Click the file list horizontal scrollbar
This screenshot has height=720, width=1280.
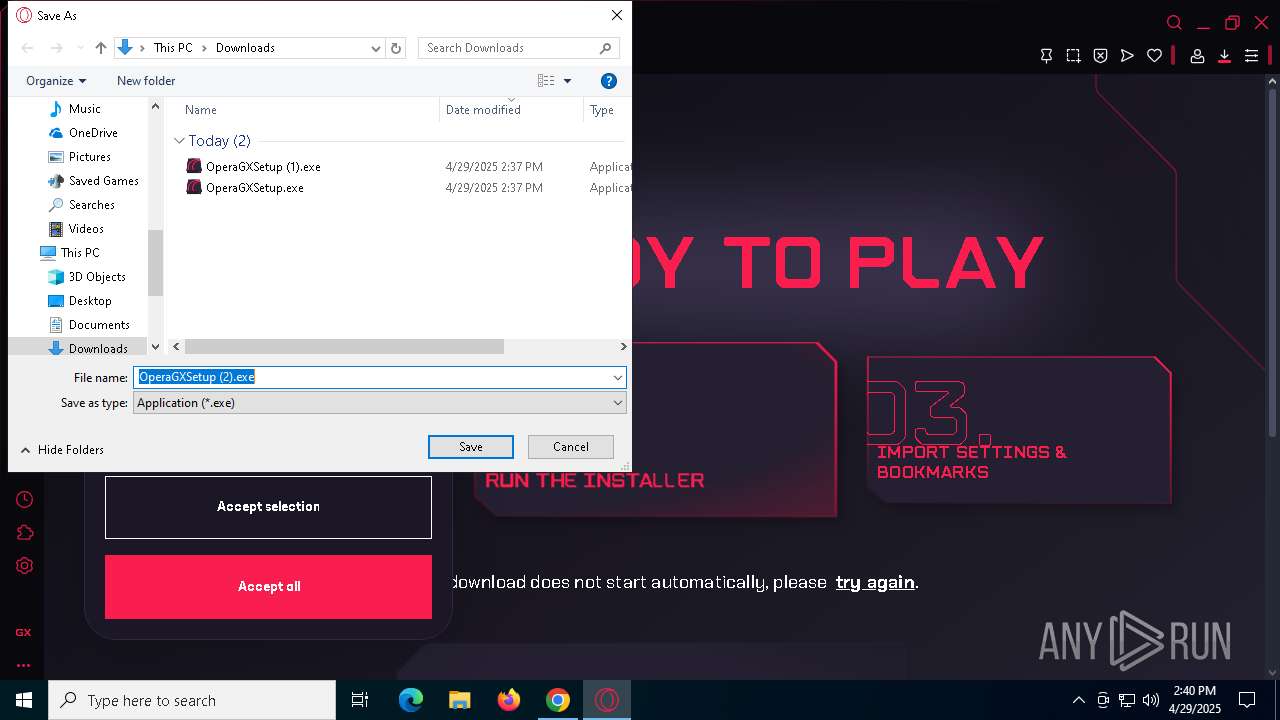(x=343, y=347)
